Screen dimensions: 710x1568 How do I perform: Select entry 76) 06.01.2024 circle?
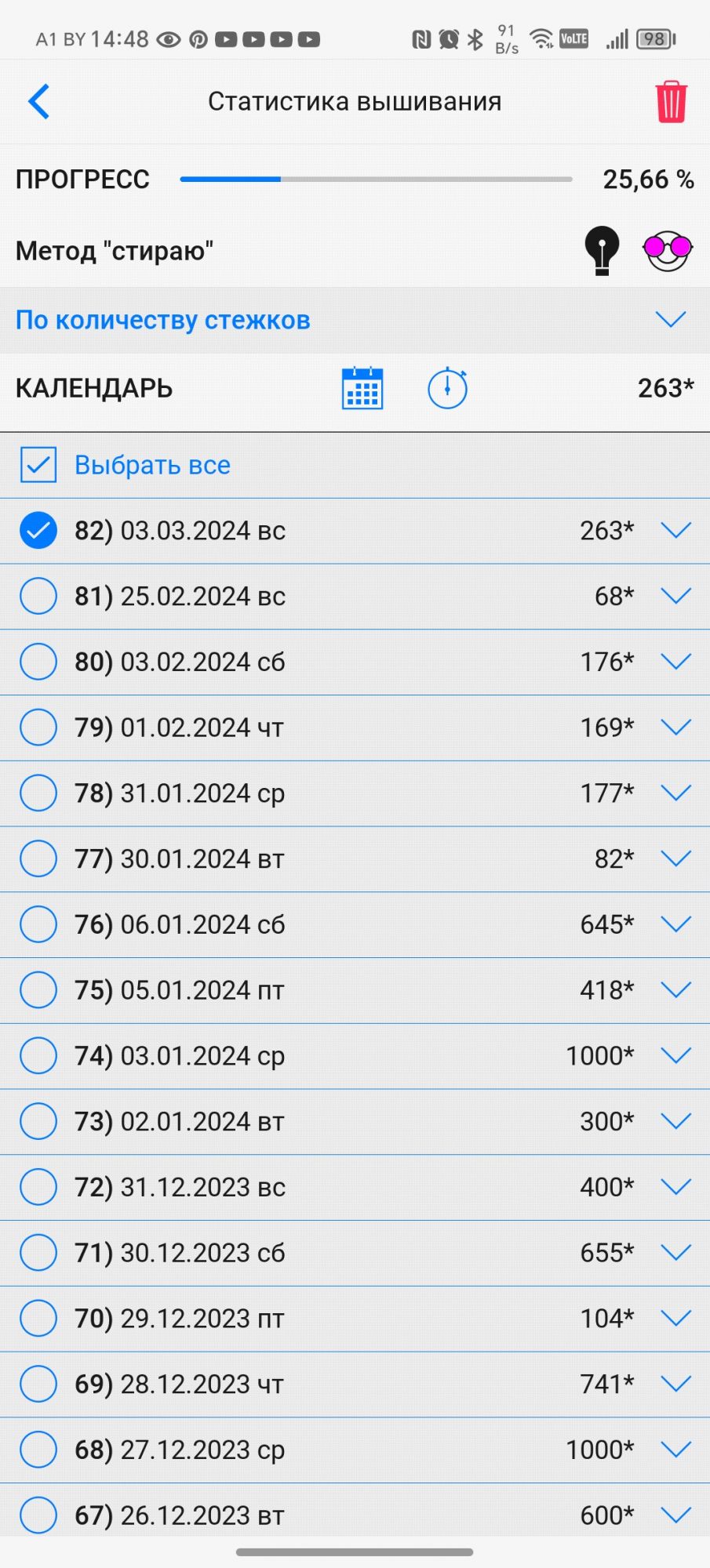38,924
